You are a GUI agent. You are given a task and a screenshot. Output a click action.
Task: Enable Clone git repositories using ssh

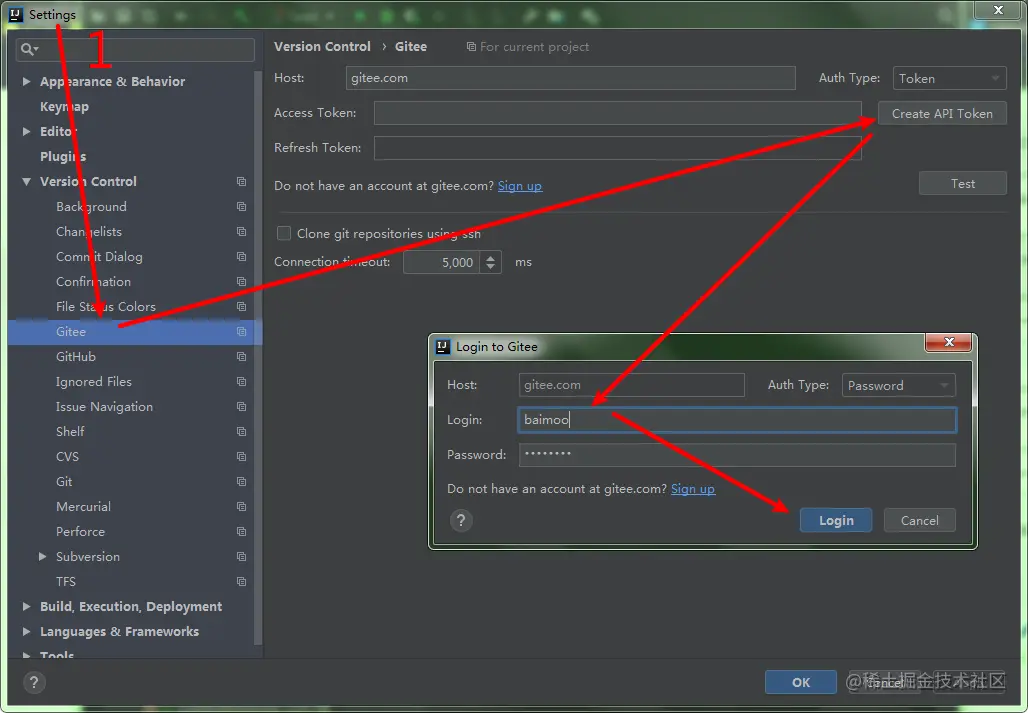[284, 233]
